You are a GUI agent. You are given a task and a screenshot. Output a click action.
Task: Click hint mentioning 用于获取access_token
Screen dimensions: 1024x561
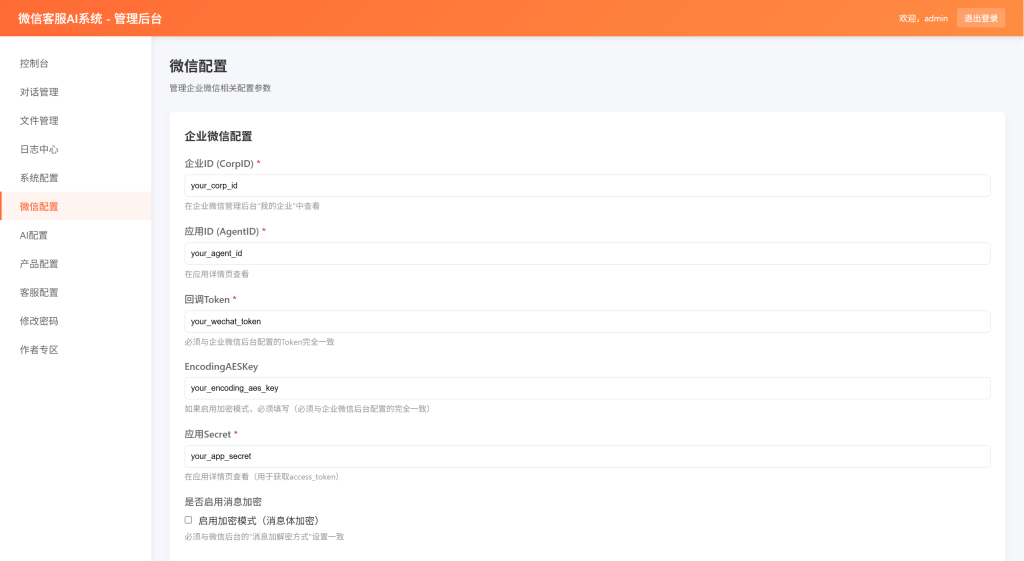click(263, 477)
